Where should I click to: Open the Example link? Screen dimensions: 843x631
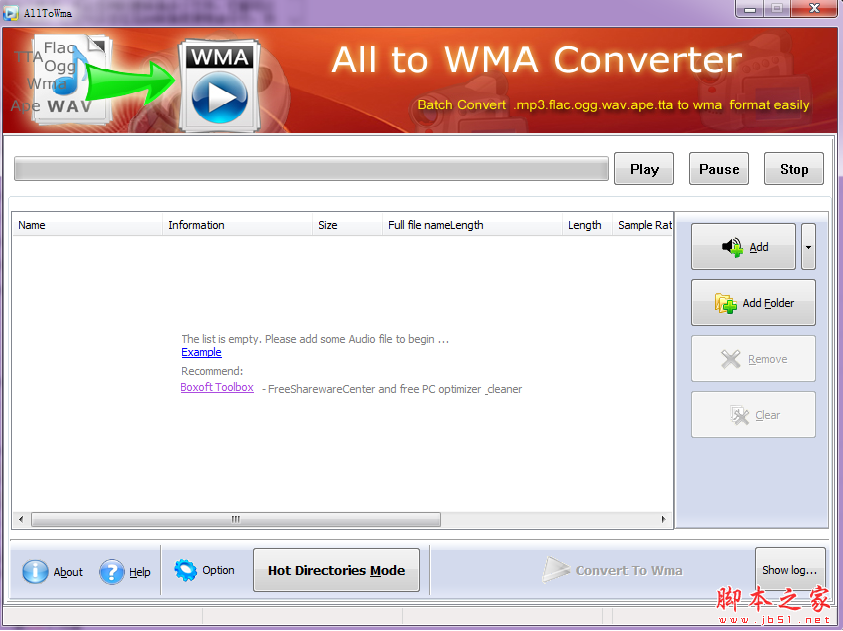pos(201,353)
